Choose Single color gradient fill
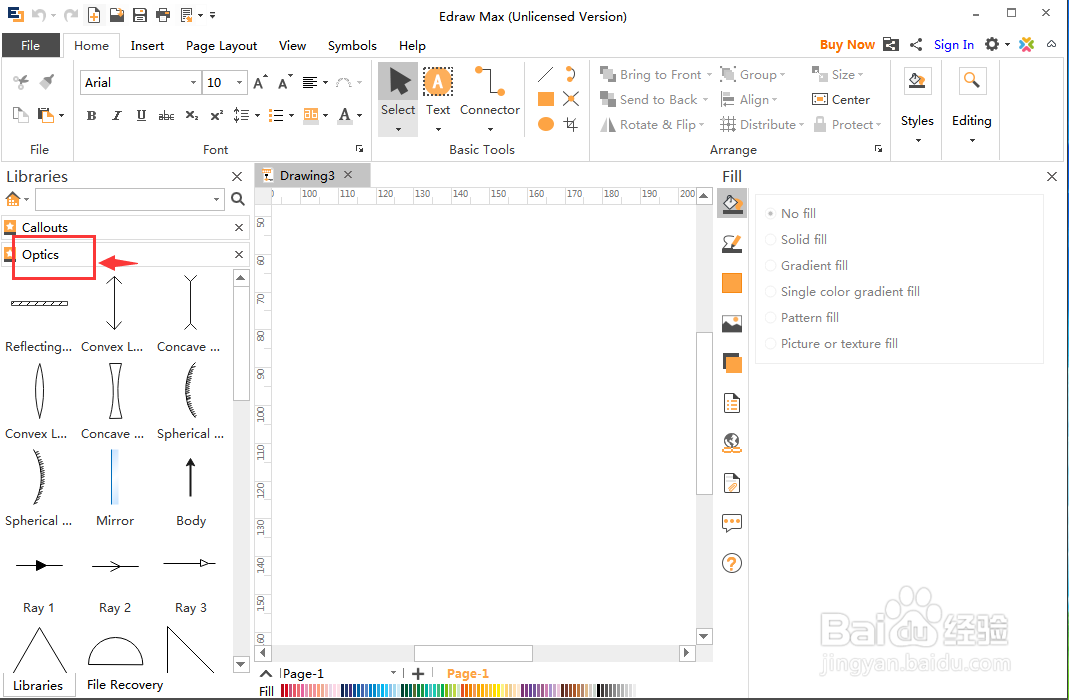 tap(843, 291)
